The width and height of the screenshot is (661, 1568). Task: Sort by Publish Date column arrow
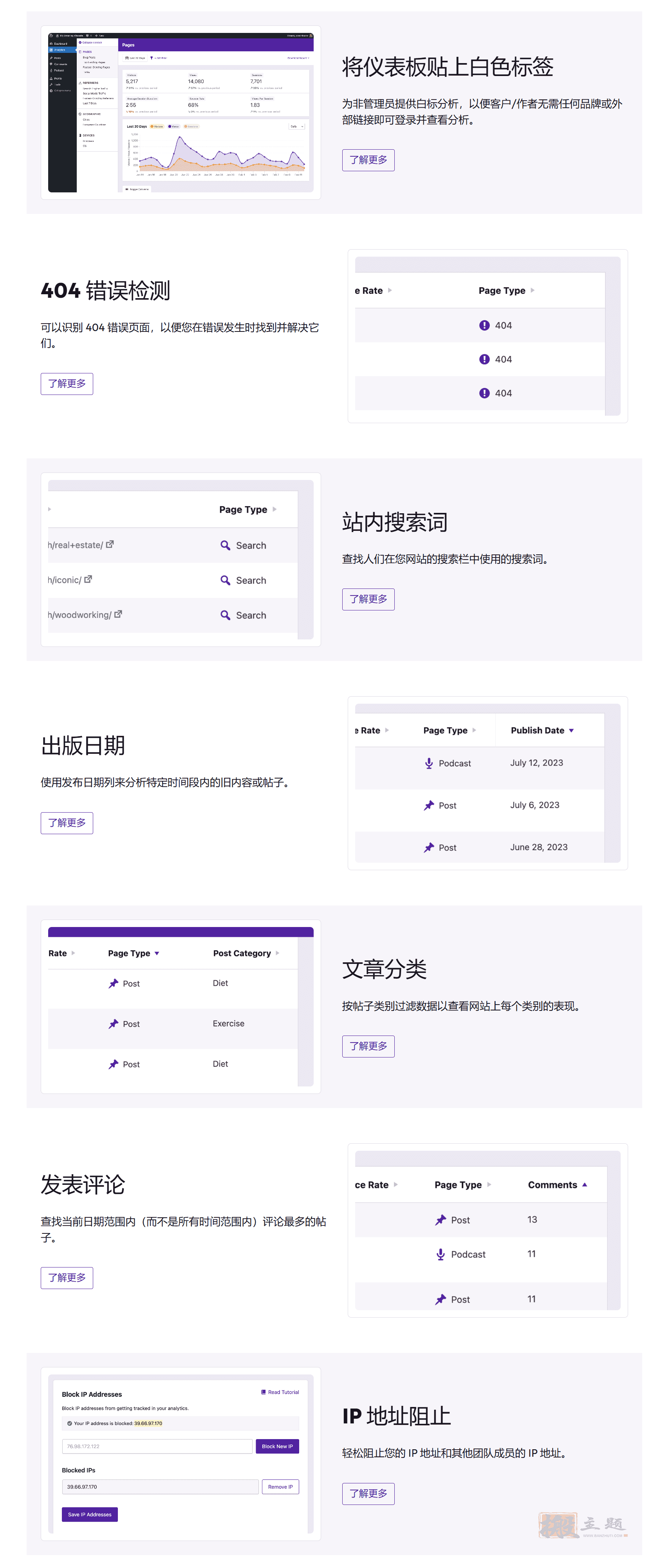click(571, 731)
